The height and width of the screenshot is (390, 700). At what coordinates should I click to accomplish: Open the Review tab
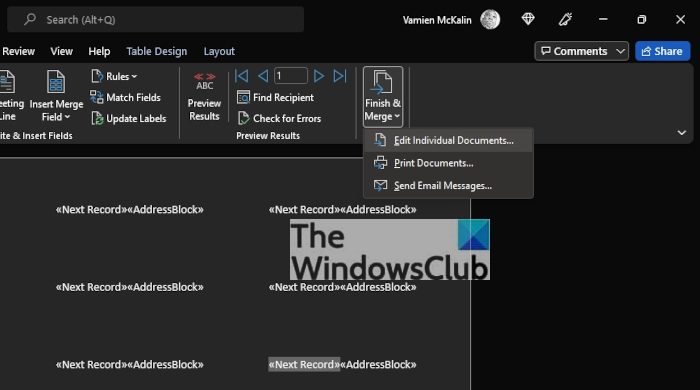(x=18, y=51)
